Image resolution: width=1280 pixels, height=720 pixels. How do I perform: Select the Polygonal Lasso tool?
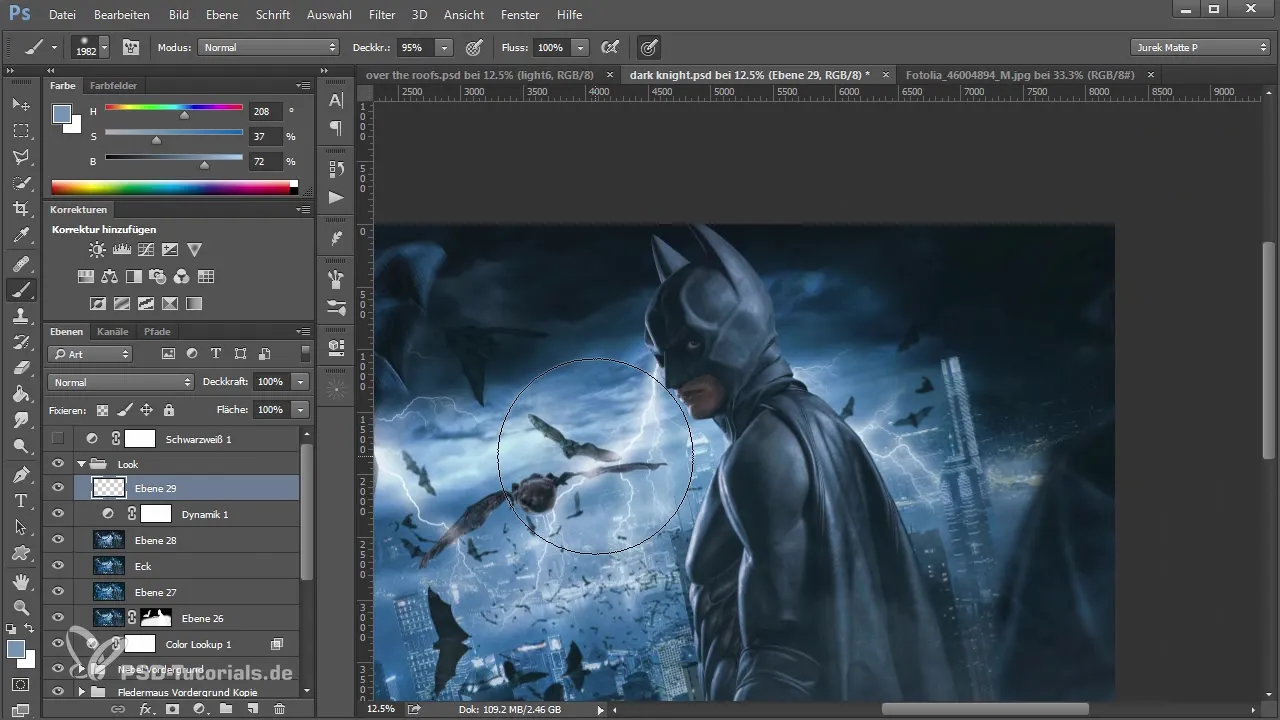tap(21, 157)
